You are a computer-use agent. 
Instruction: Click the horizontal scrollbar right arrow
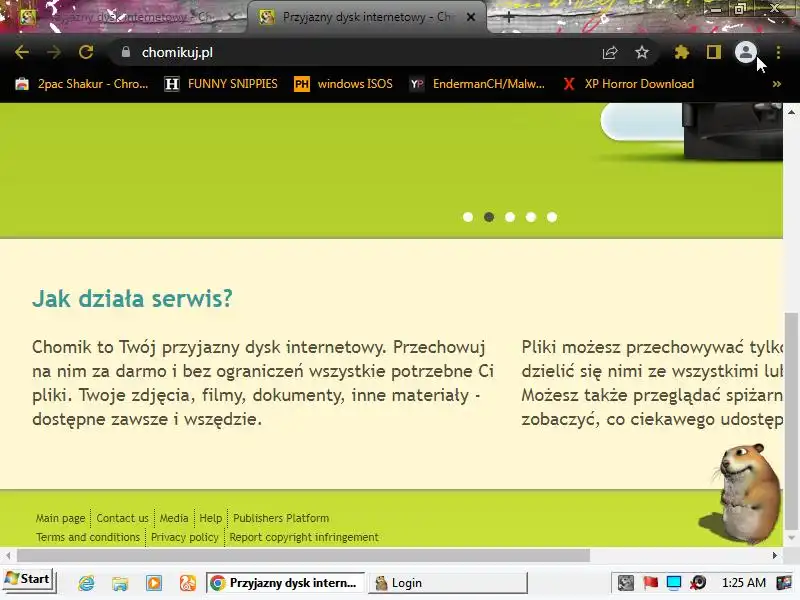(775, 555)
